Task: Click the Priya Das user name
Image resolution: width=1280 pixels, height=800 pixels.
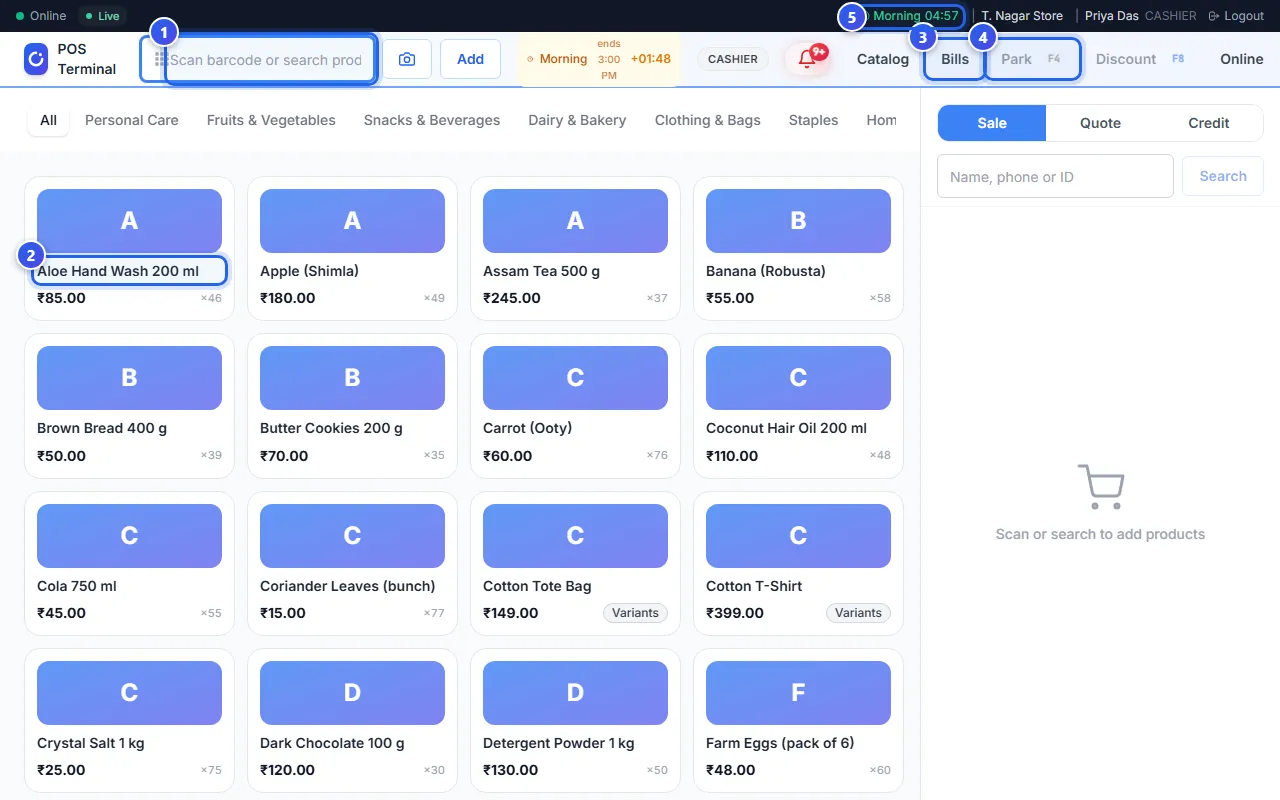Action: click(x=1112, y=16)
